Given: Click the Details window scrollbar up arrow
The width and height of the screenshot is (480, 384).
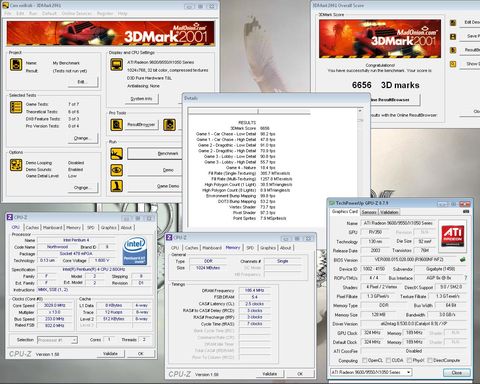Looking at the screenshot, I should 360,111.
